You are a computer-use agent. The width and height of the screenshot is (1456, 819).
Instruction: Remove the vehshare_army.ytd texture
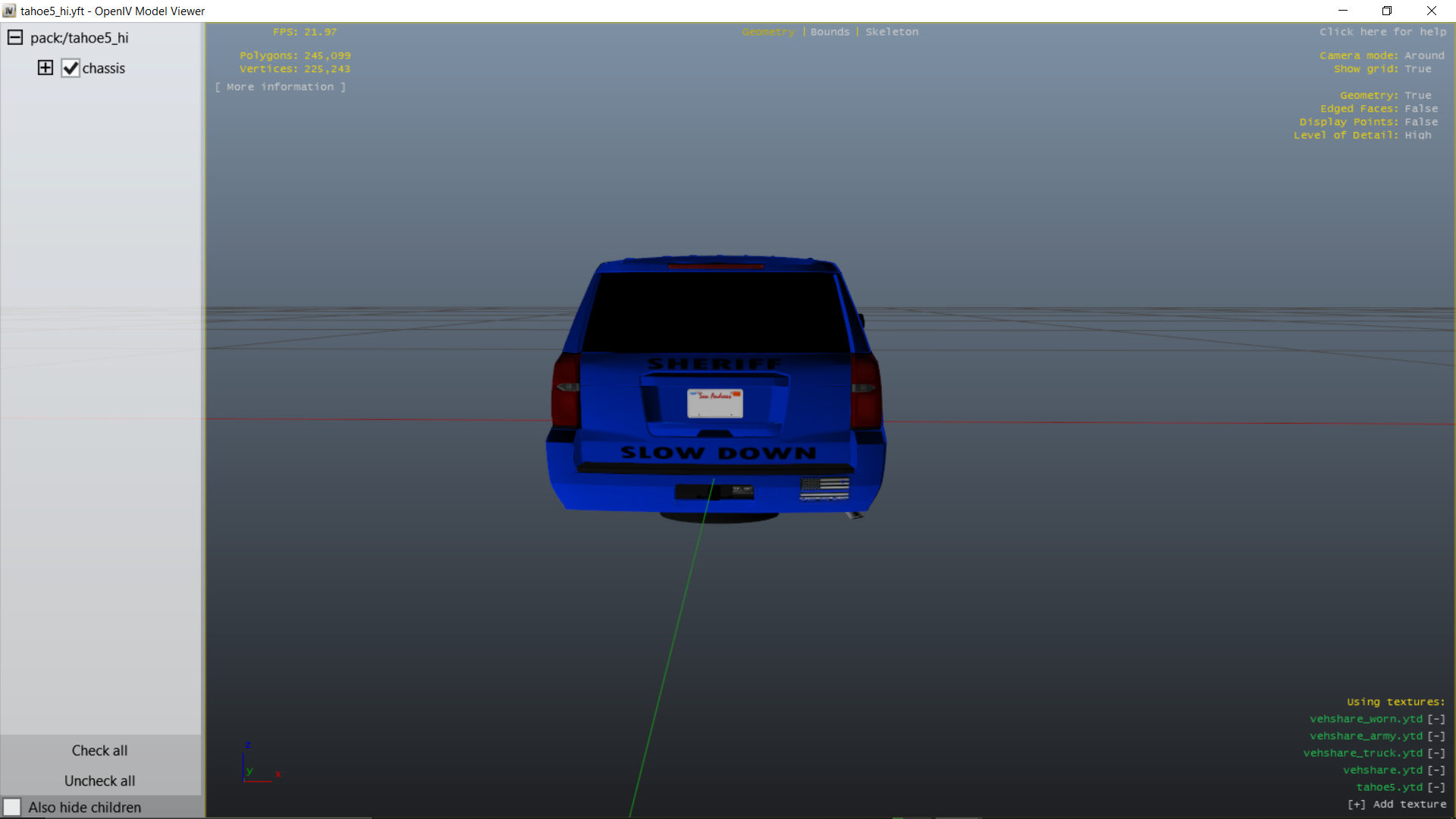[x=1436, y=736]
